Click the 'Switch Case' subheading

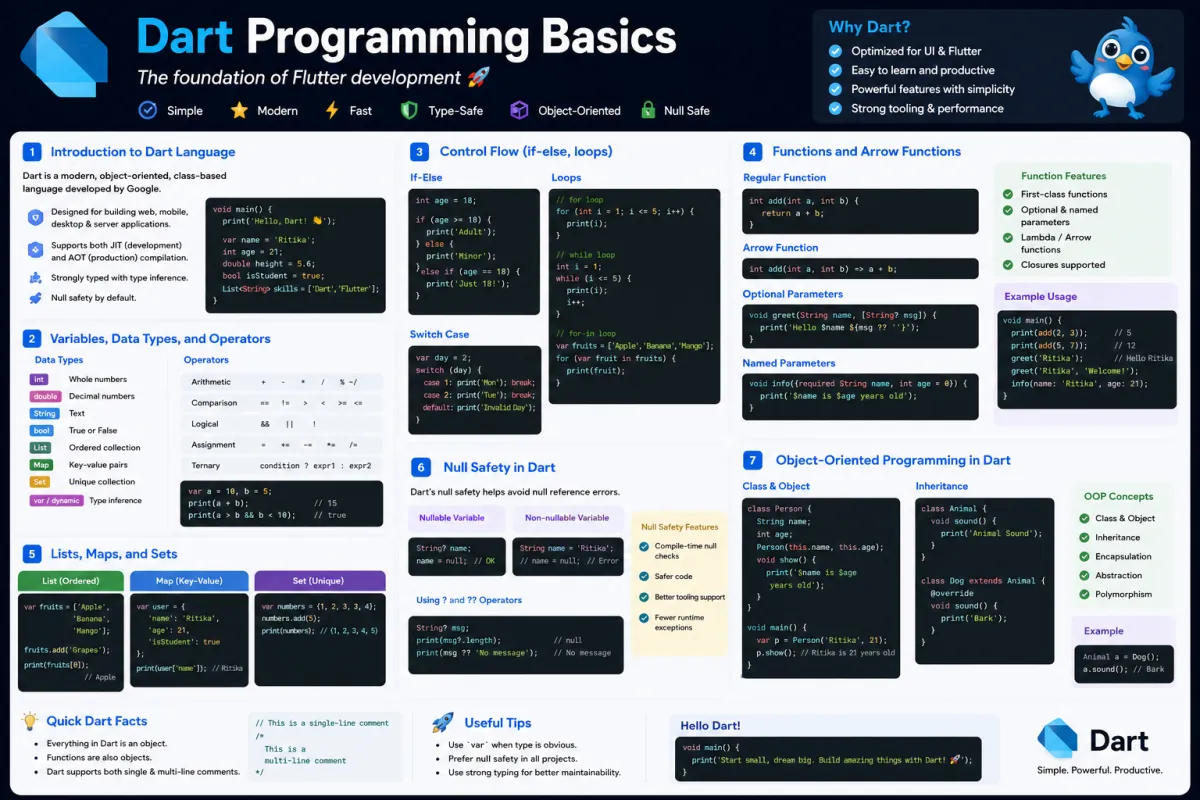coord(439,334)
